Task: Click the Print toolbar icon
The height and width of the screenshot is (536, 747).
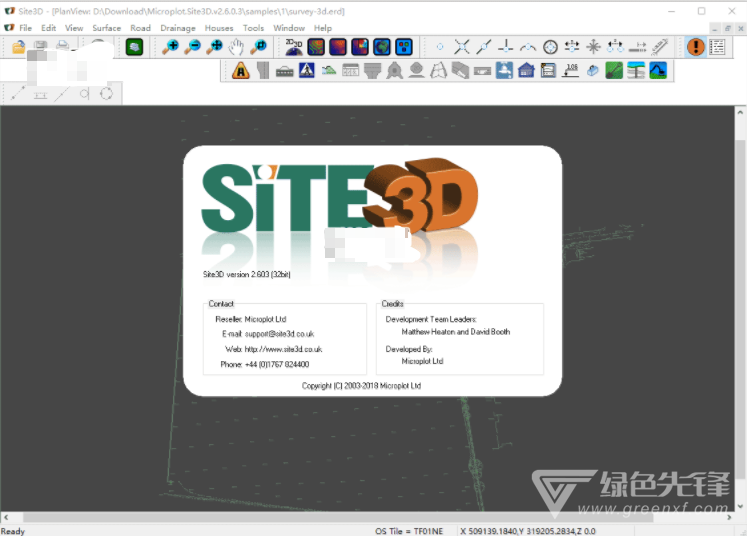Action: [x=62, y=46]
